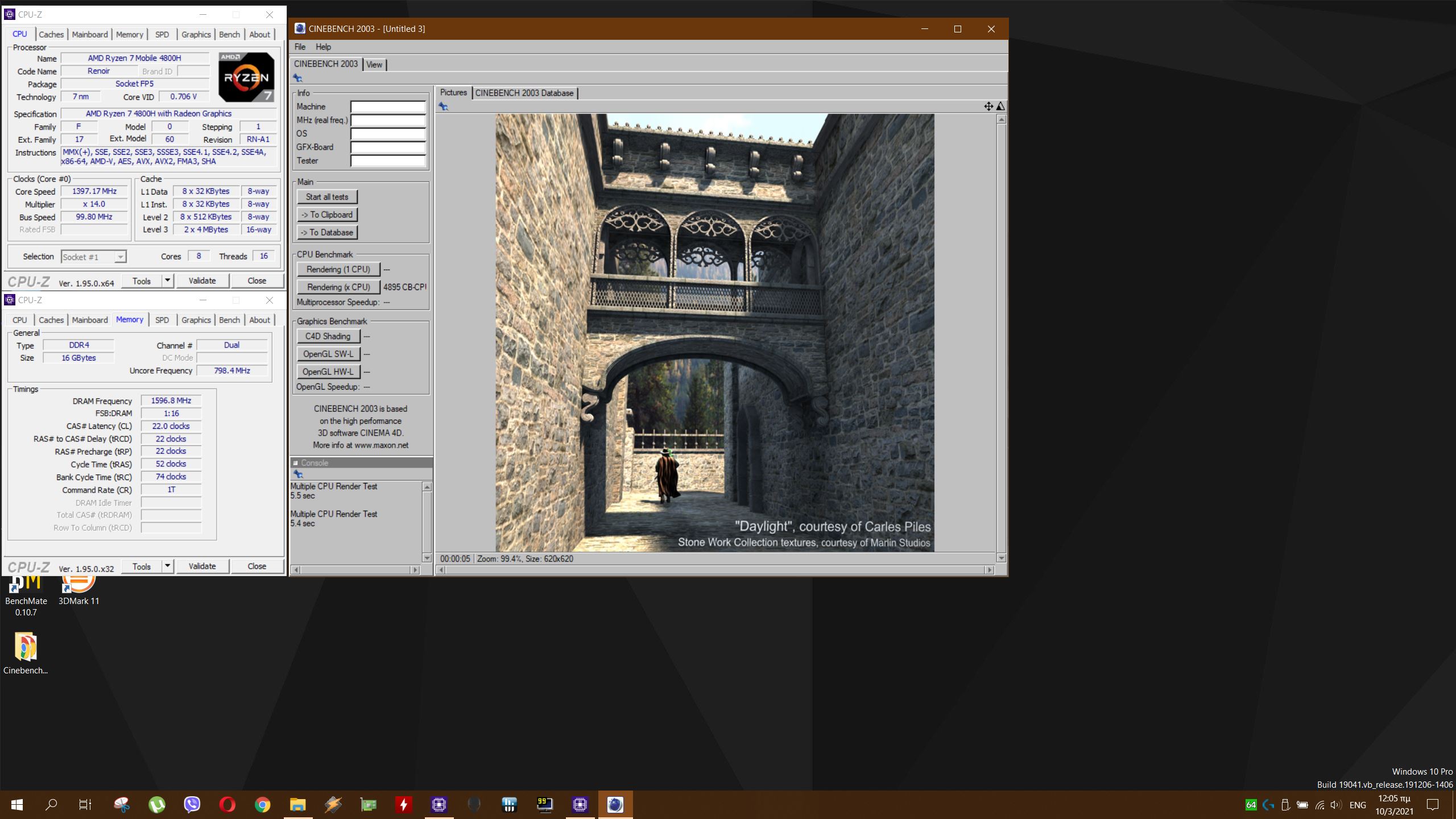The width and height of the screenshot is (1456, 819).
Task: Click Validate in bottom CPU-Z window
Action: click(202, 566)
